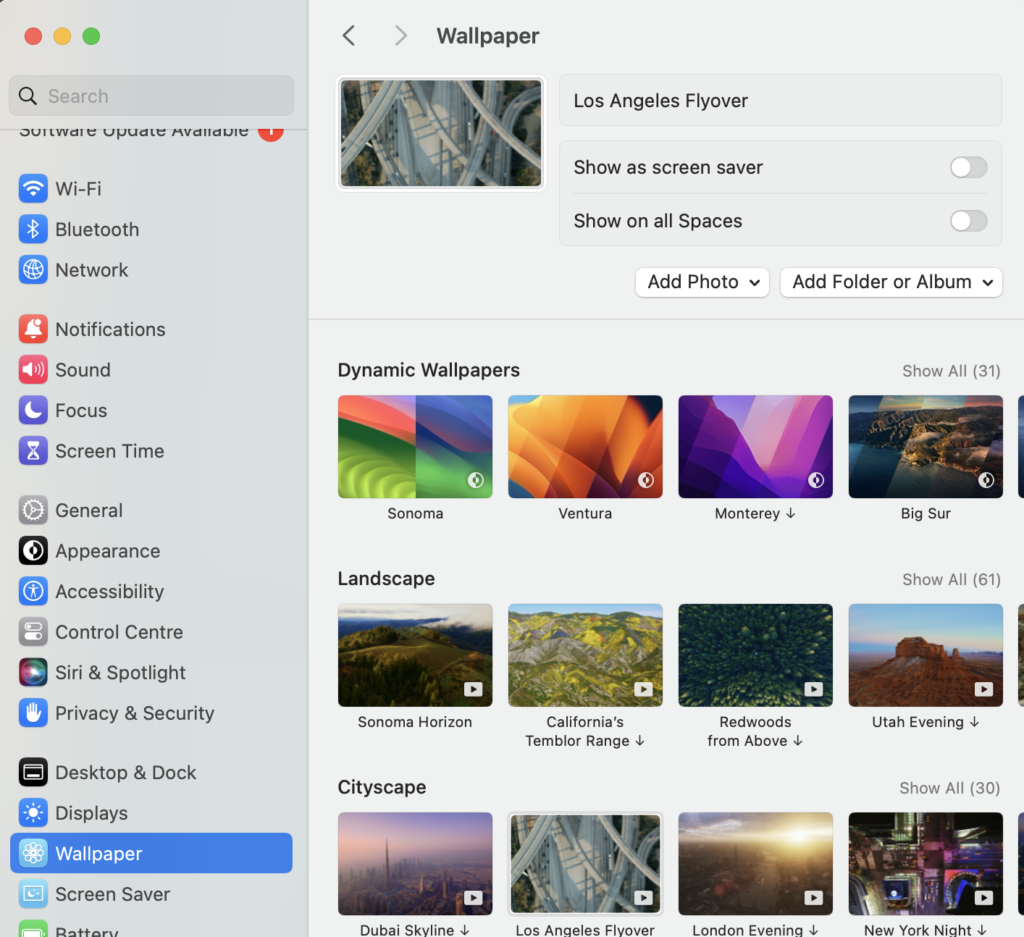Click the settings Search field

click(150, 95)
